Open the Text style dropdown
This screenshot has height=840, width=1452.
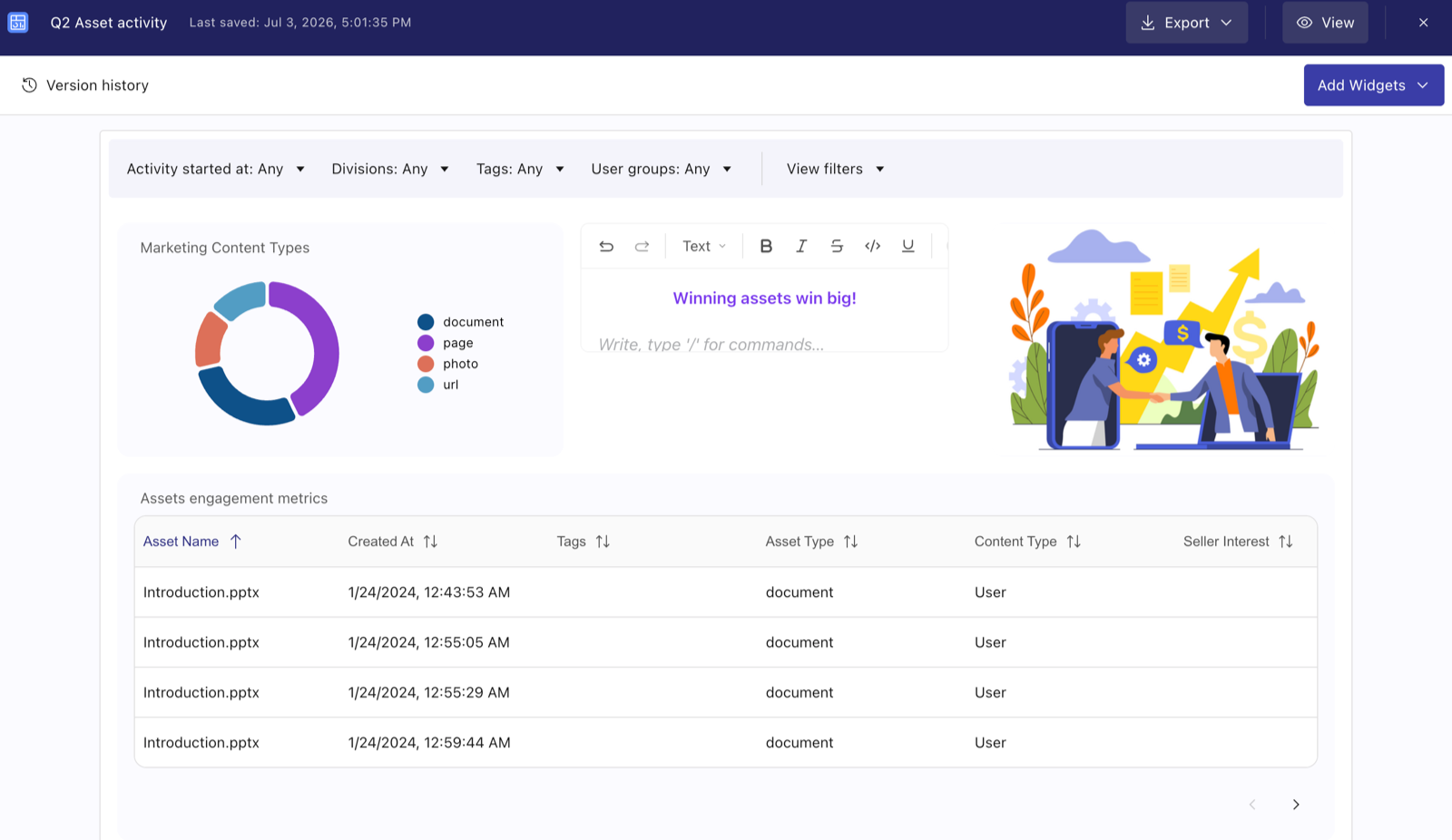pyautogui.click(x=704, y=246)
